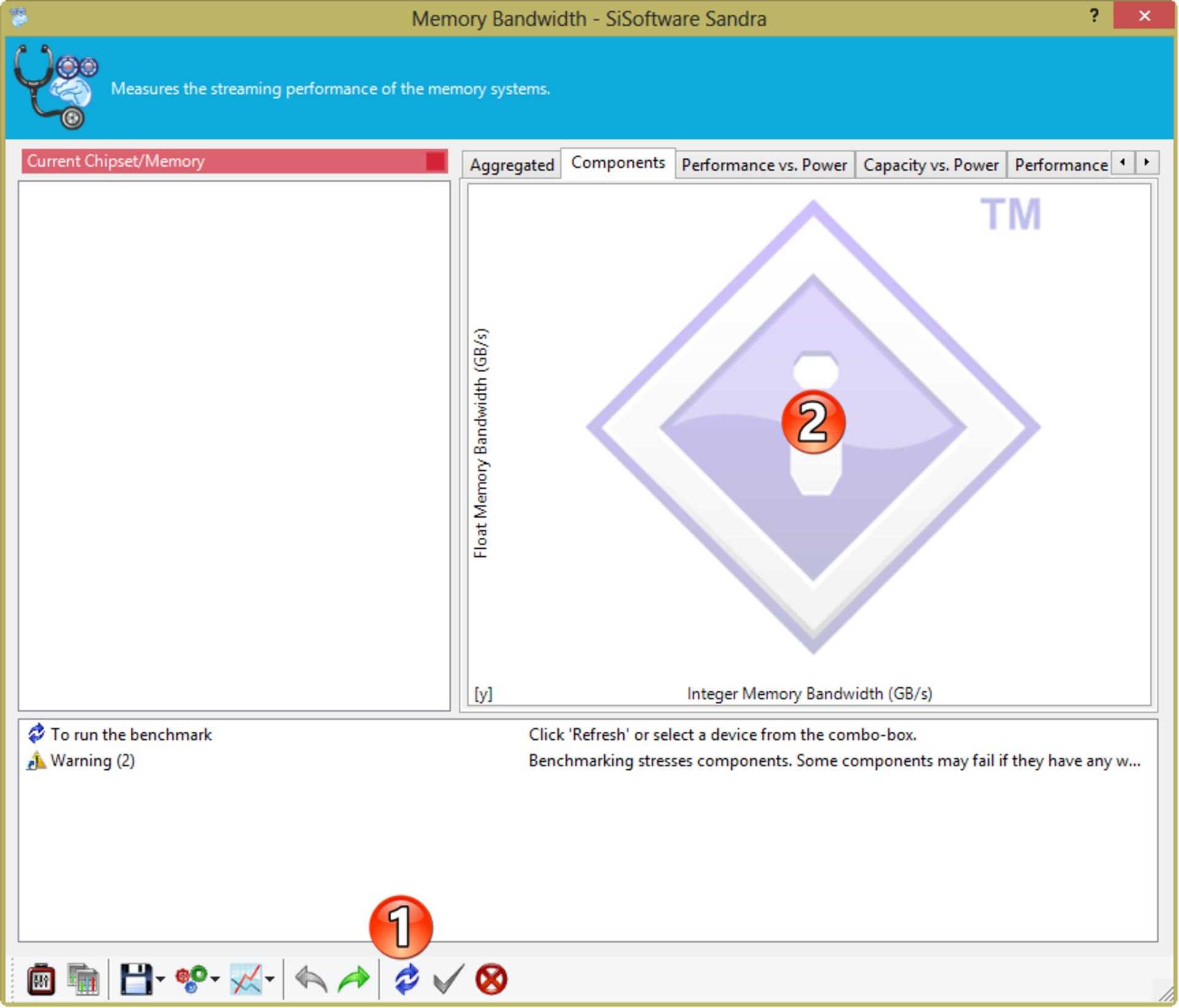Screen dimensions: 1179x1008
Task: Click the grey back arrow icon
Action: tap(311, 979)
